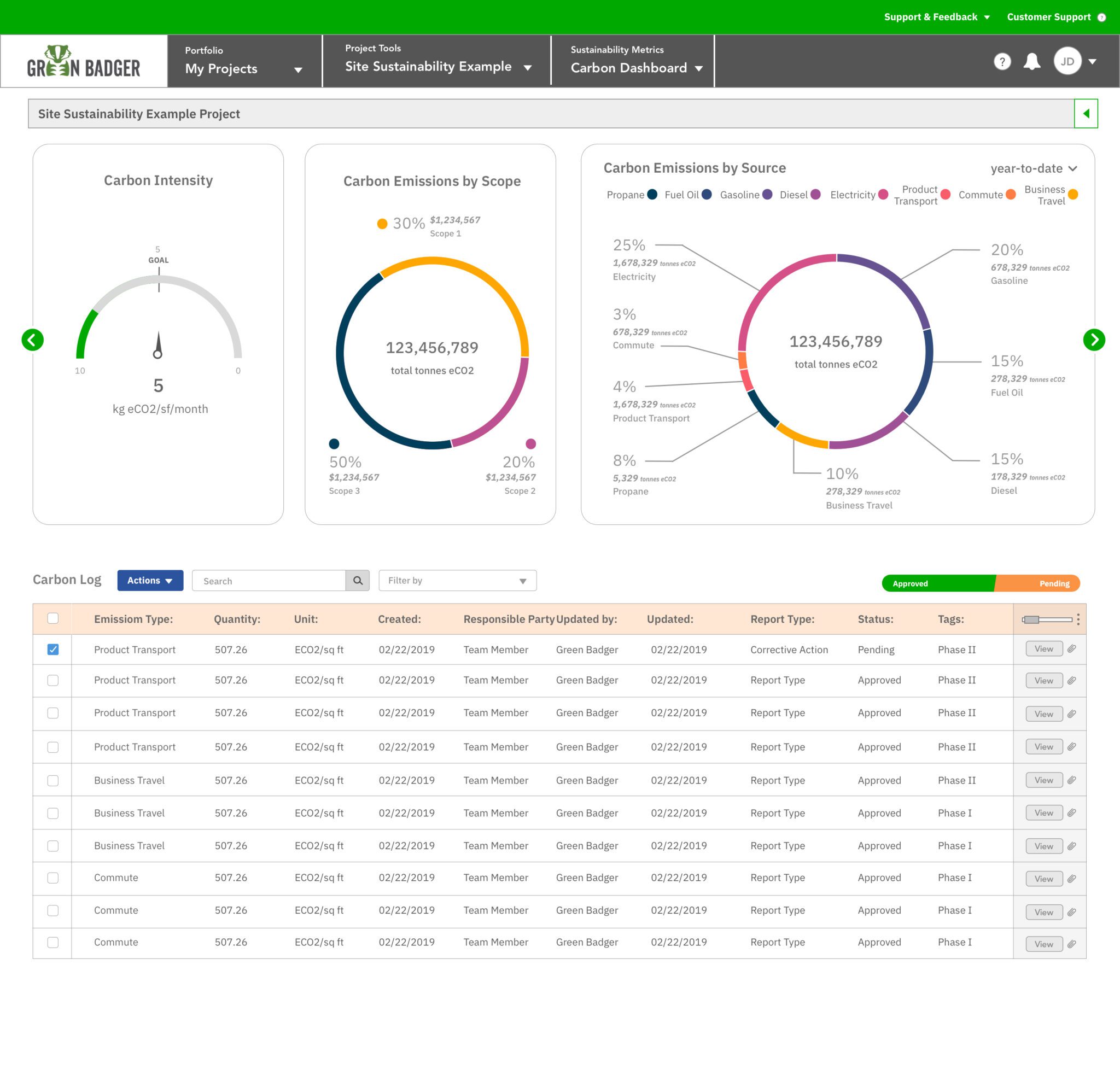The image size is (1120, 1070).
Task: Expand the Actions dropdown
Action: pyautogui.click(x=150, y=581)
